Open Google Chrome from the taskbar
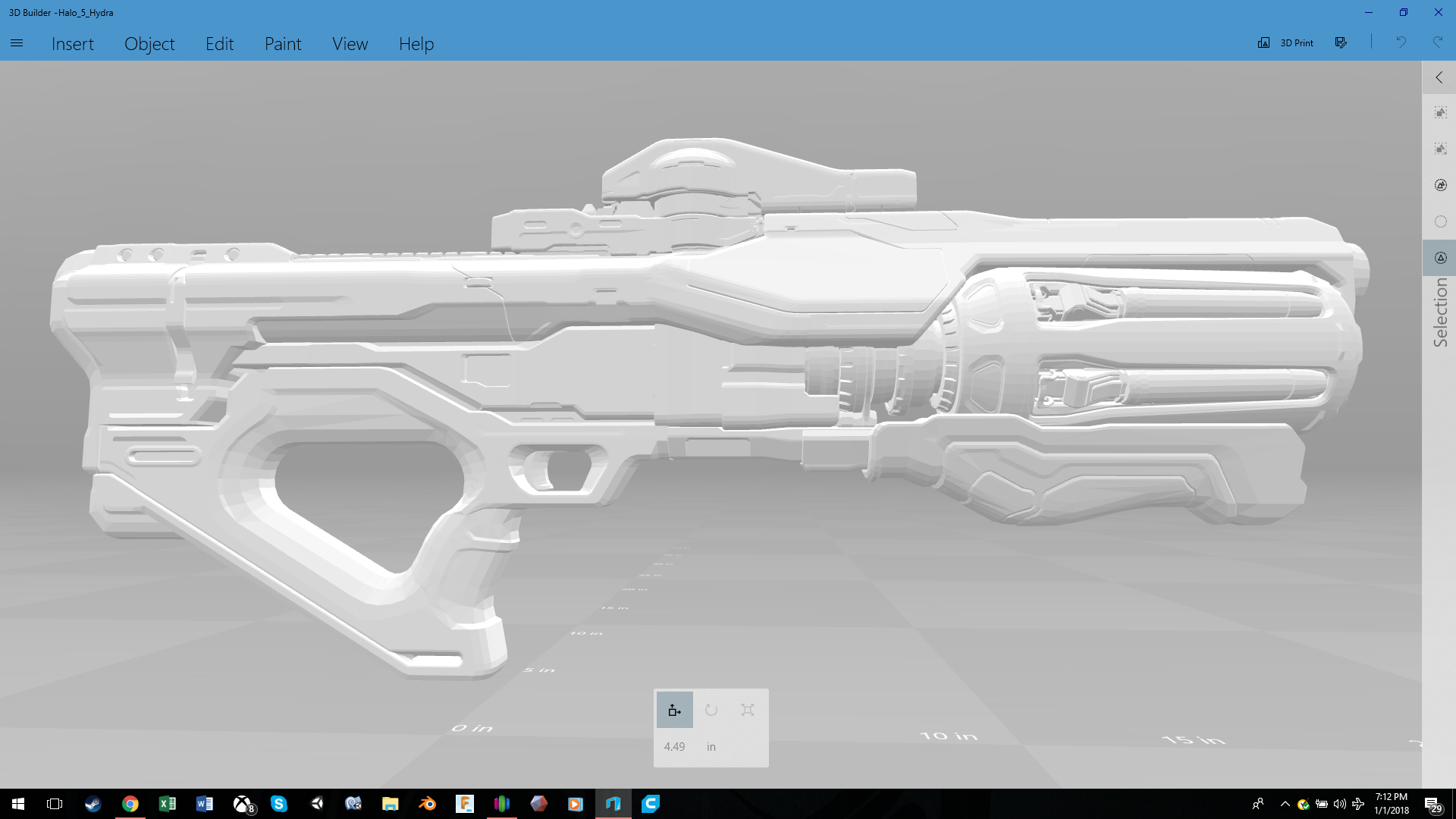 point(130,804)
